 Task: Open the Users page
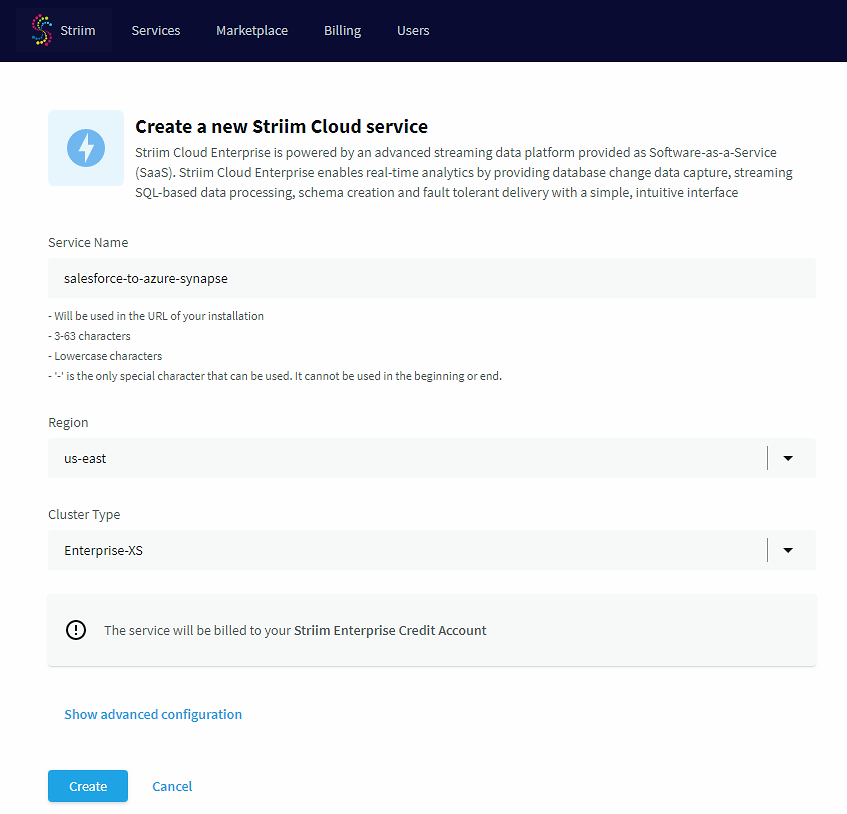pyautogui.click(x=413, y=31)
